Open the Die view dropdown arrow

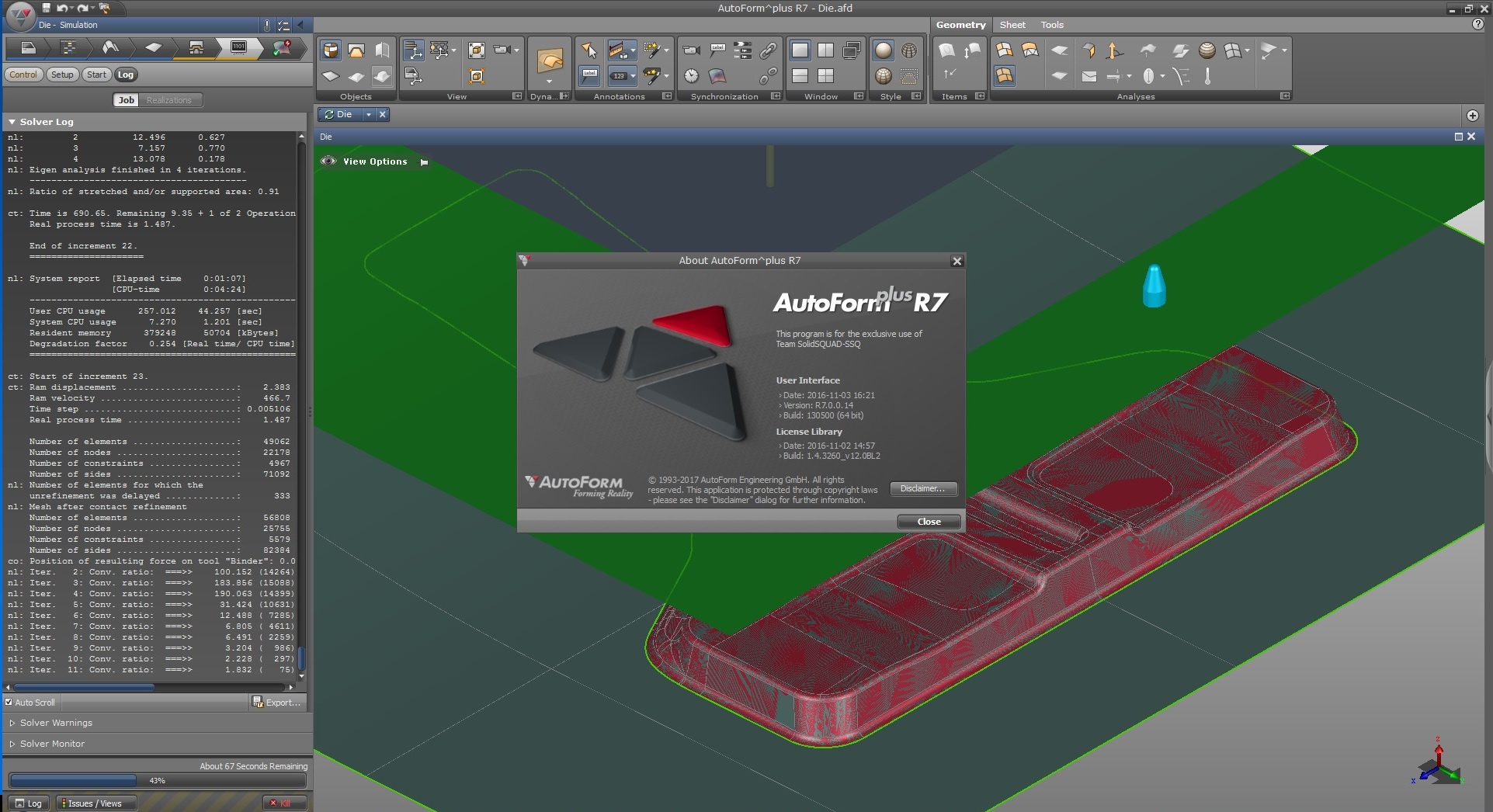tap(369, 114)
